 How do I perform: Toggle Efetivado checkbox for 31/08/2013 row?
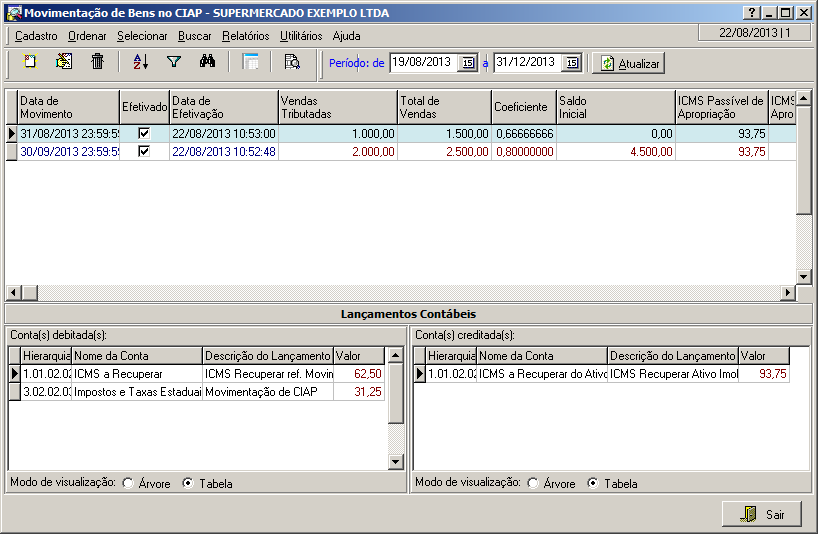144,133
